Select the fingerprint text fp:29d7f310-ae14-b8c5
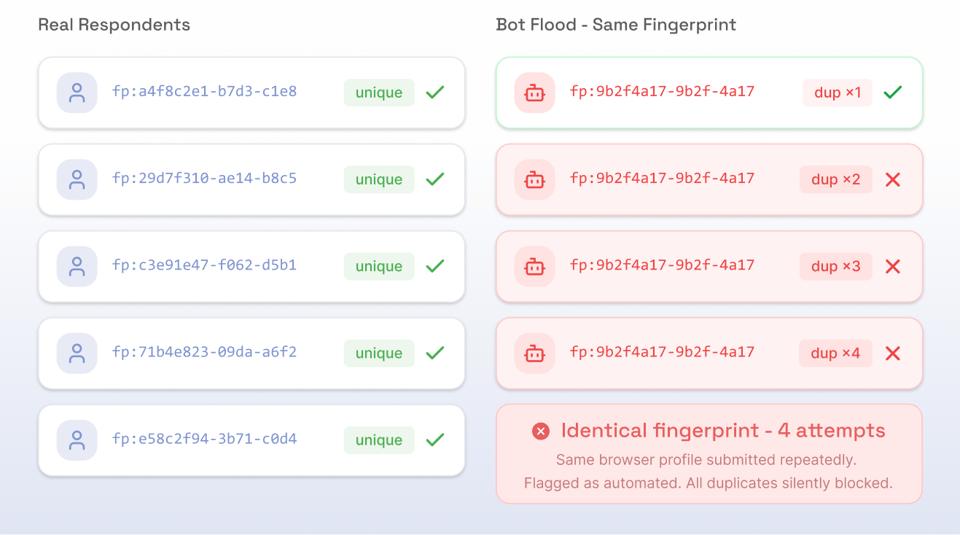Image resolution: width=960 pixels, height=535 pixels. [204, 178]
